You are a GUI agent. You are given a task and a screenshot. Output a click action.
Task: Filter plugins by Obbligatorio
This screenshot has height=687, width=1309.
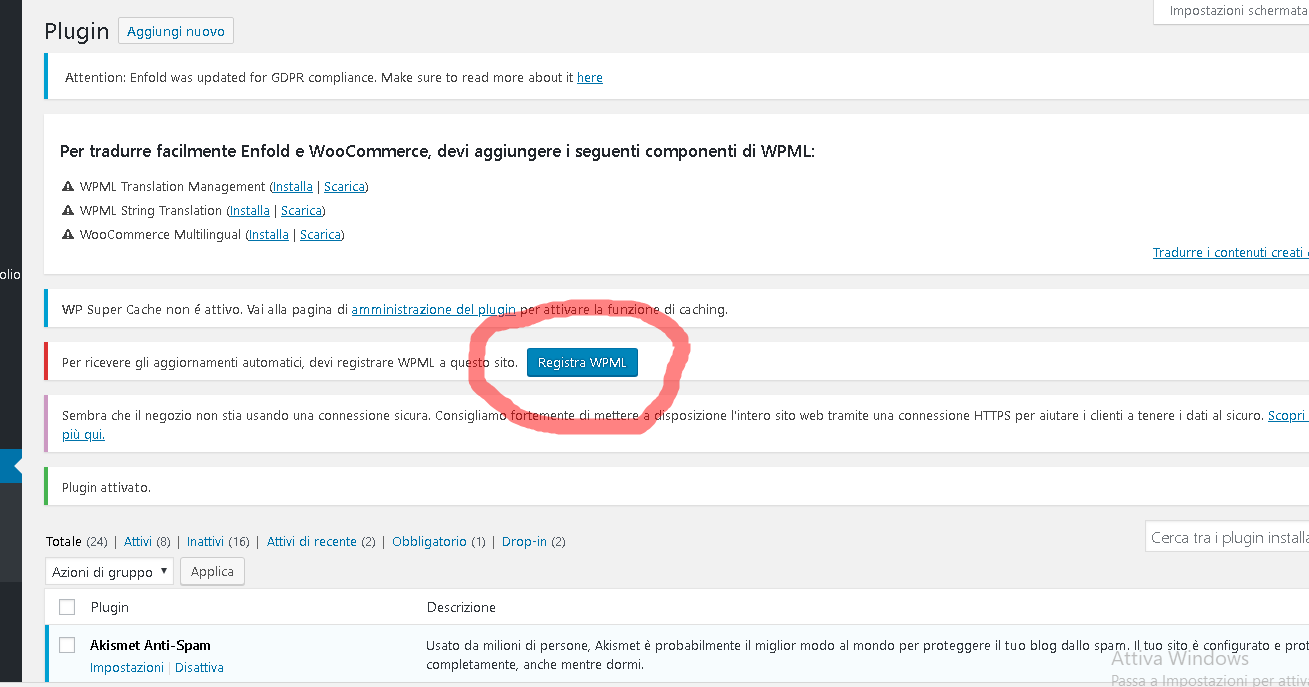coord(429,541)
